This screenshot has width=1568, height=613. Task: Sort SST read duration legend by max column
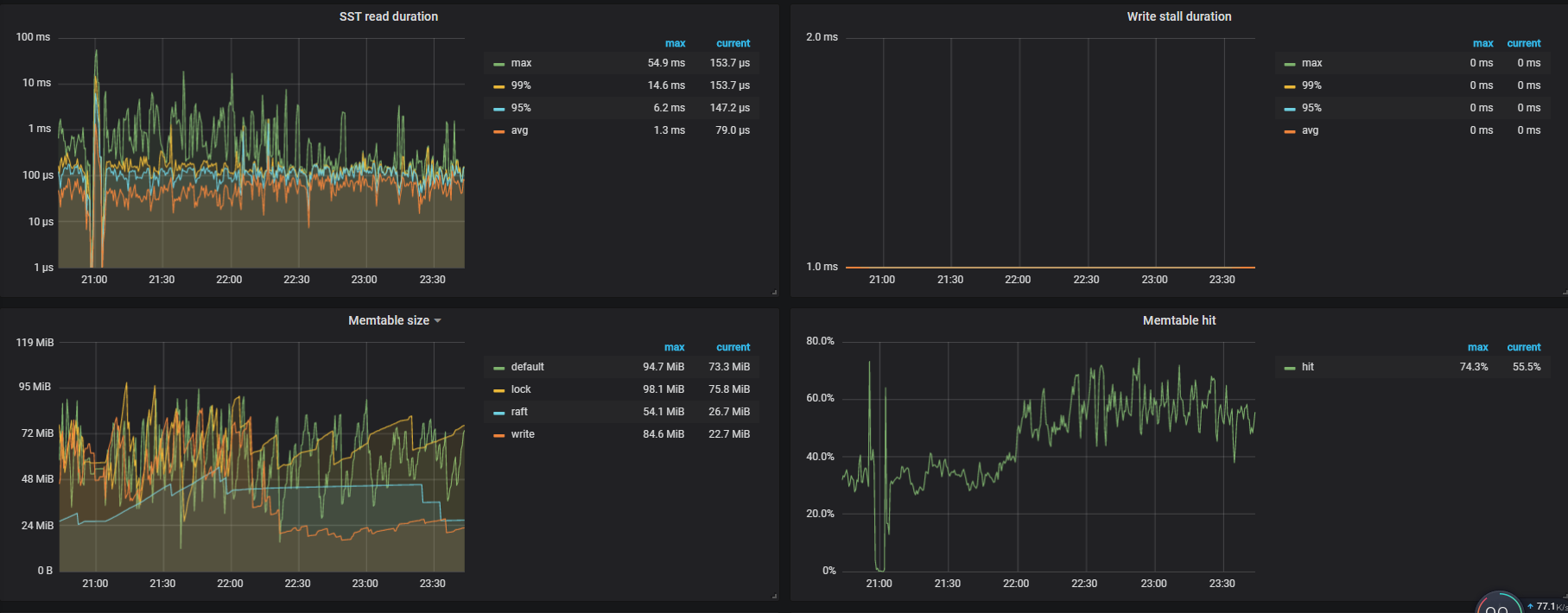coord(675,43)
